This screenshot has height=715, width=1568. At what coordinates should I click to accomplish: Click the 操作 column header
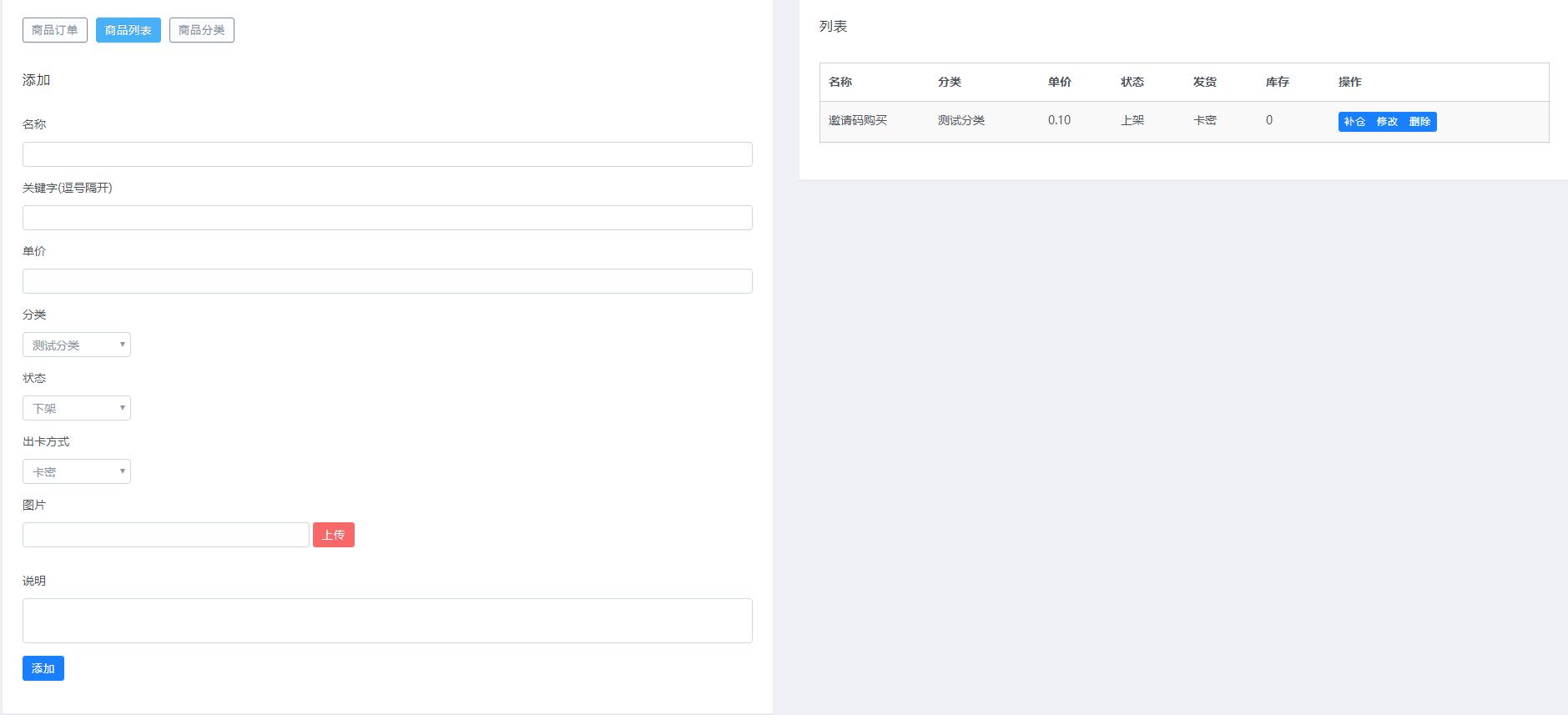click(x=1349, y=82)
